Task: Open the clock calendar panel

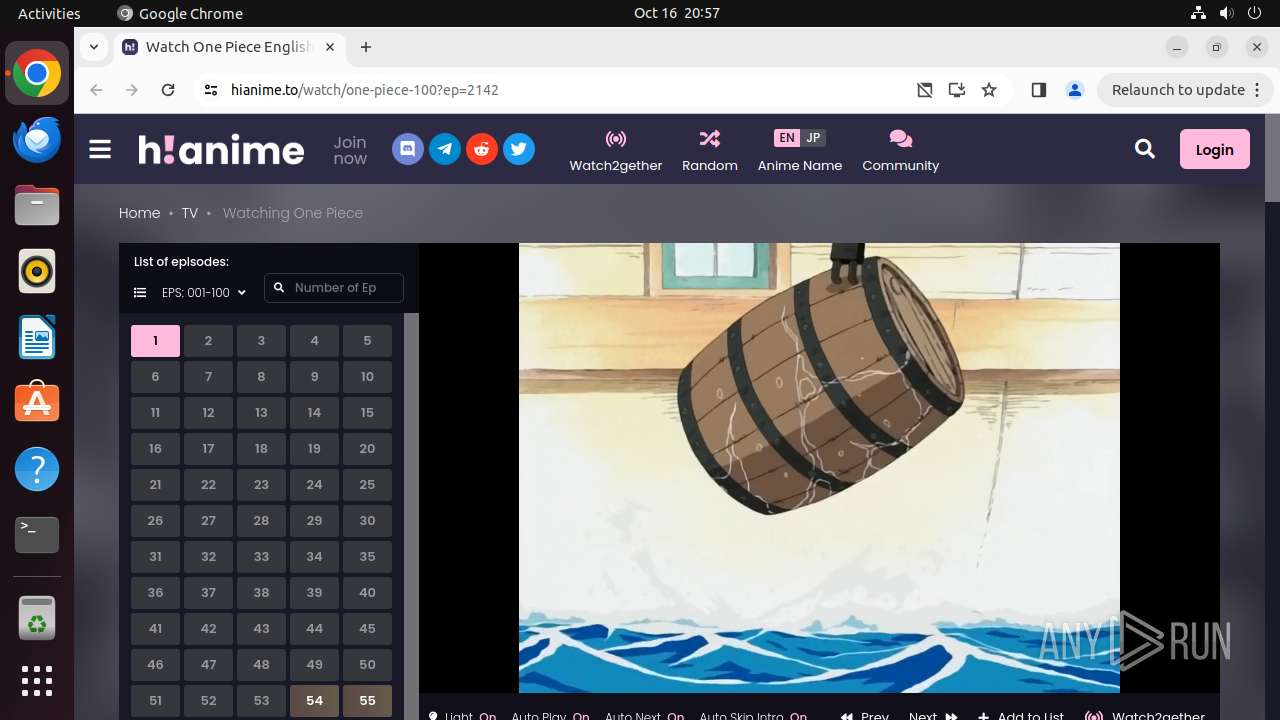Action: (x=677, y=13)
